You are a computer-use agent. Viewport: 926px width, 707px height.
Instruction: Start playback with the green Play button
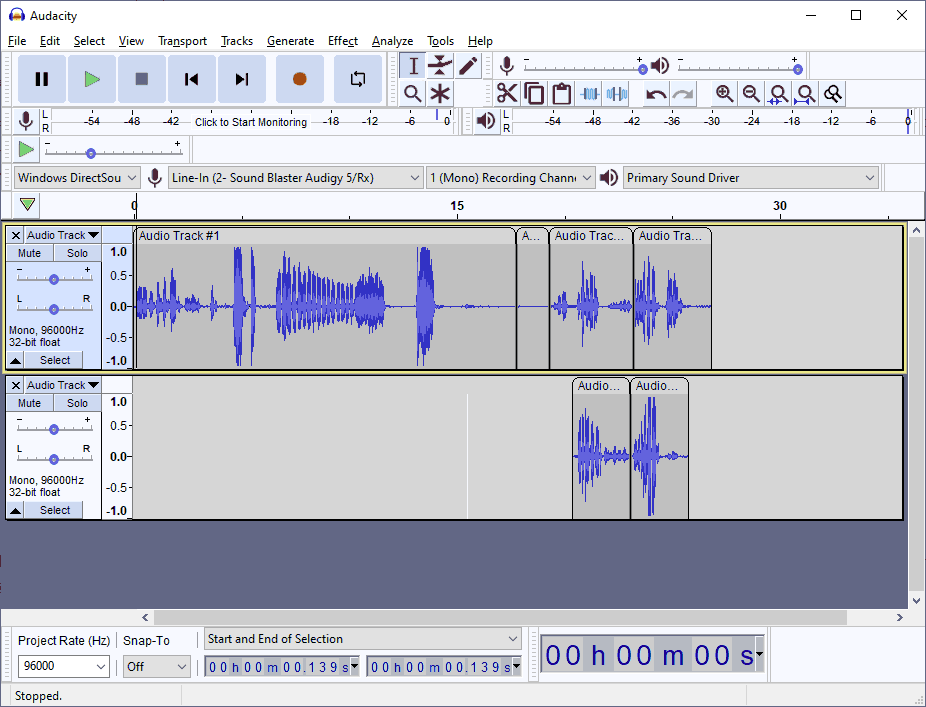[x=92, y=79]
